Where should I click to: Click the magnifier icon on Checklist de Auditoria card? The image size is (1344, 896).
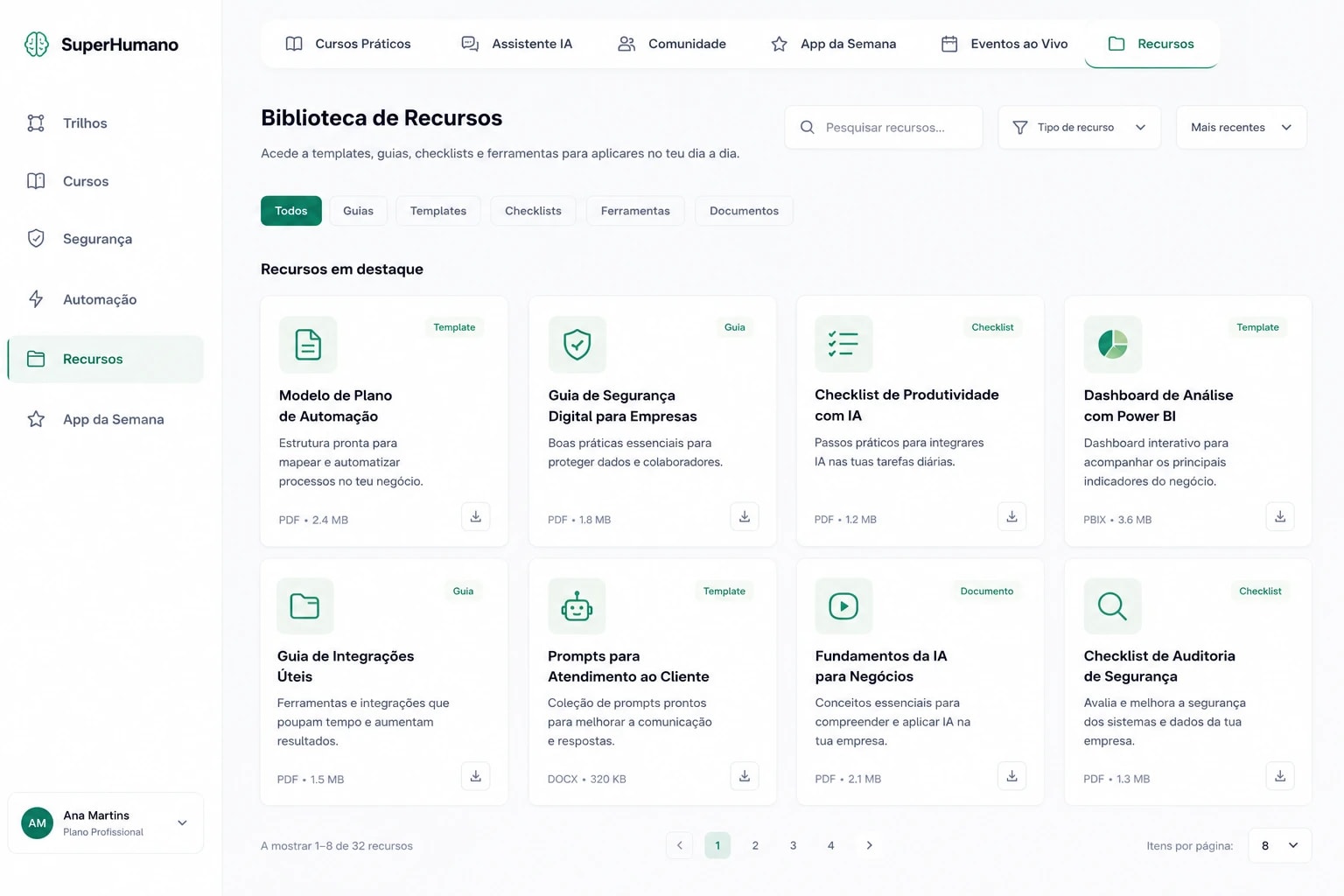[1112, 605]
